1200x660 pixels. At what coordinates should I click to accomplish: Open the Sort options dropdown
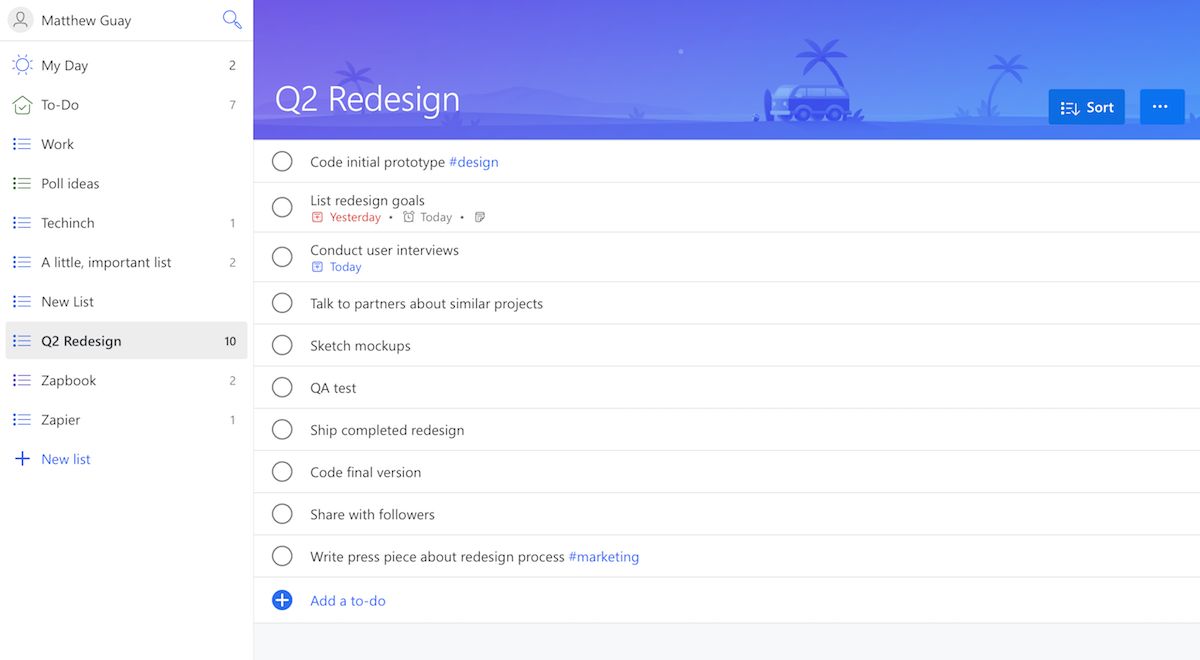[x=1086, y=107]
